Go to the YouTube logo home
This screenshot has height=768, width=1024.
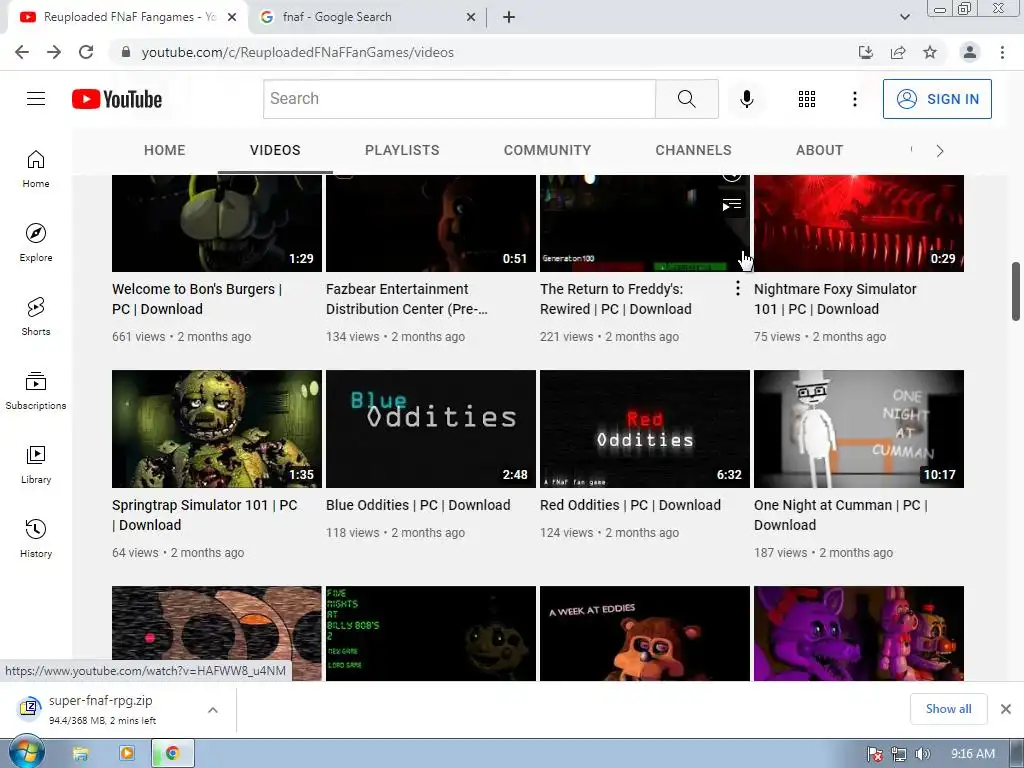pyautogui.click(x=117, y=99)
